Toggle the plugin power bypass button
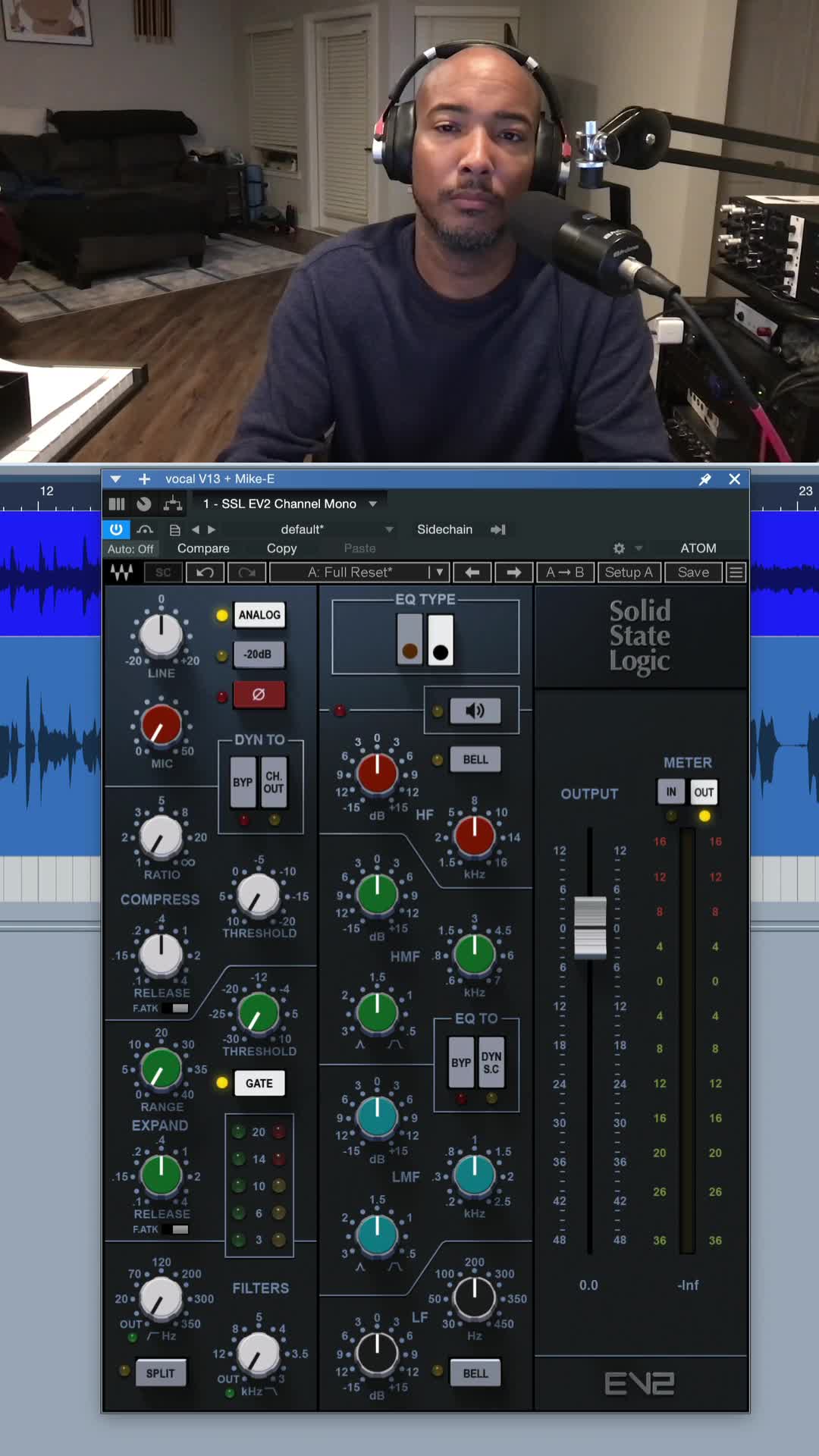The image size is (819, 1456). coord(116,529)
